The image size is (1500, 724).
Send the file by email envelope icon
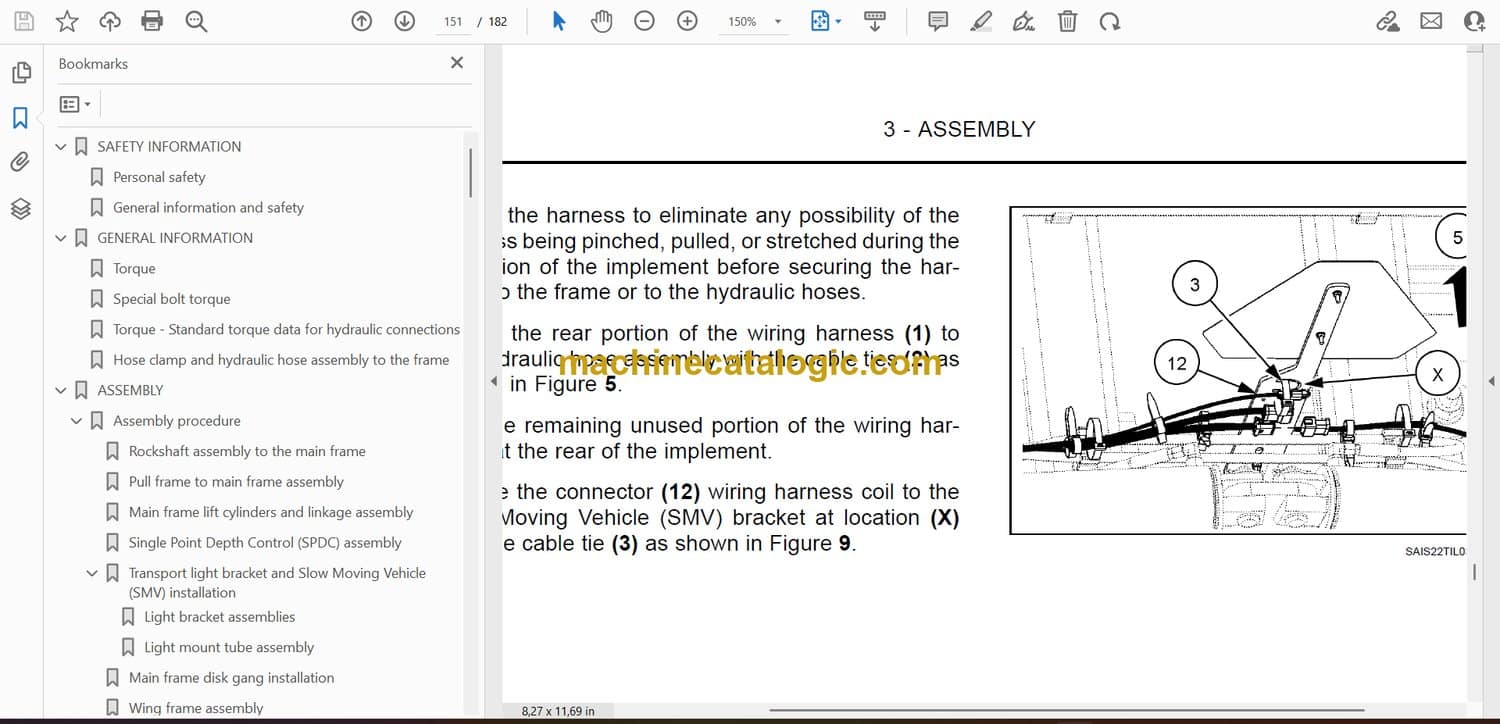[1431, 21]
